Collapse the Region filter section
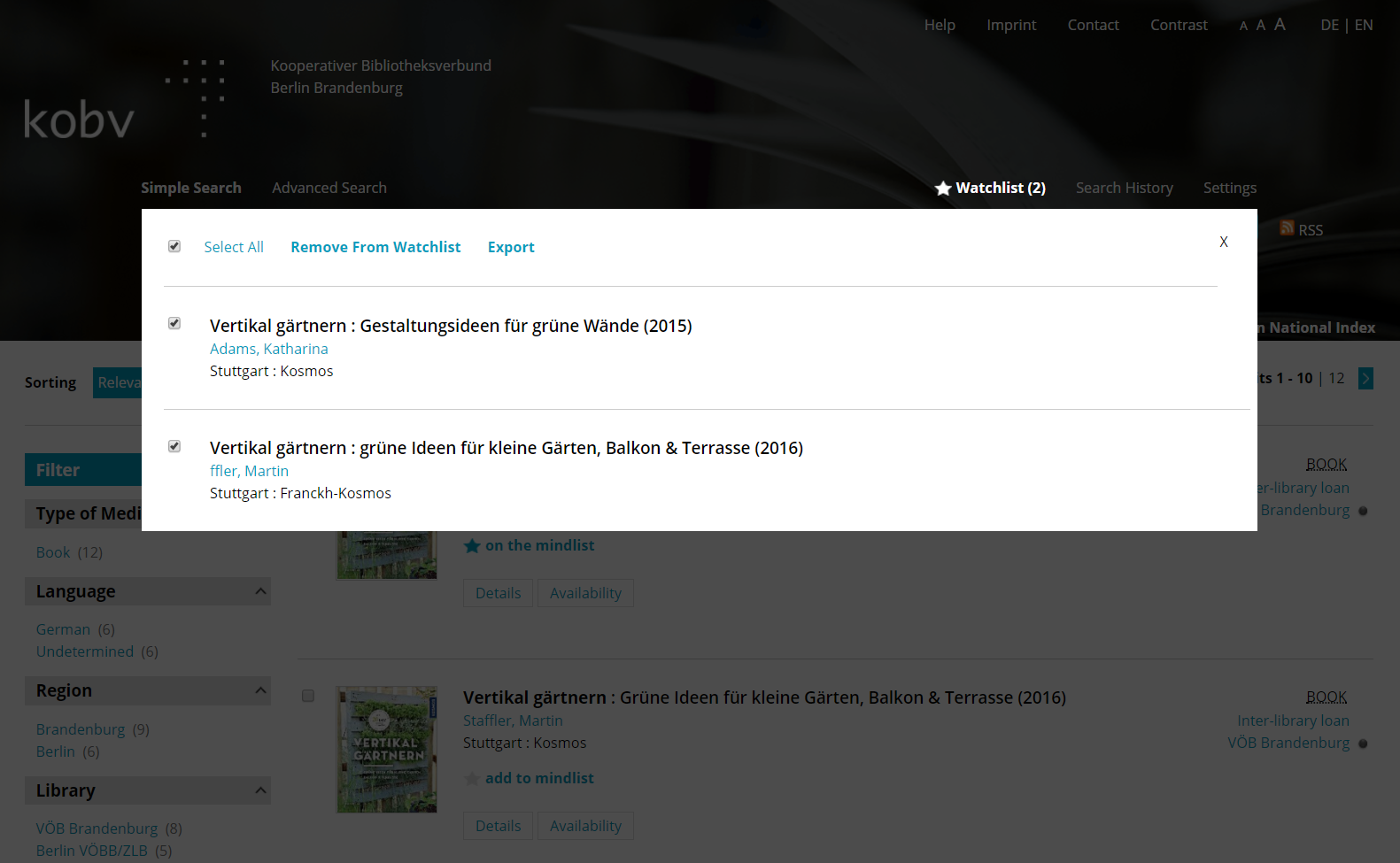Image resolution: width=1400 pixels, height=863 pixels. (x=260, y=690)
